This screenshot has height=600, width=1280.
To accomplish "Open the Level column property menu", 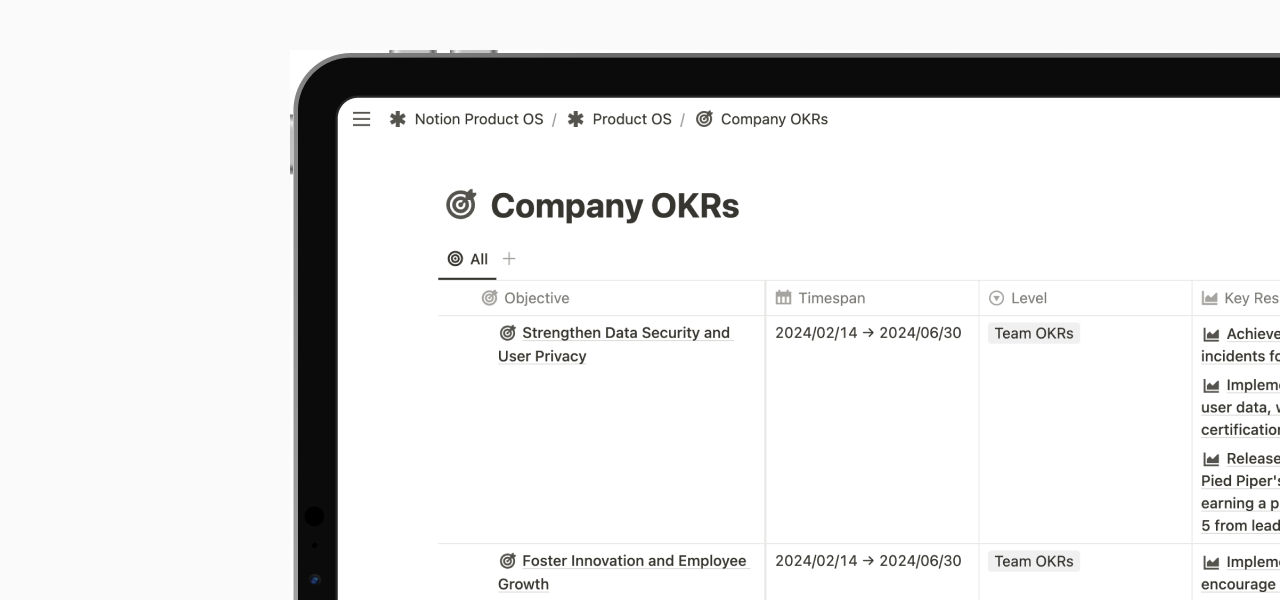I will [1027, 297].
